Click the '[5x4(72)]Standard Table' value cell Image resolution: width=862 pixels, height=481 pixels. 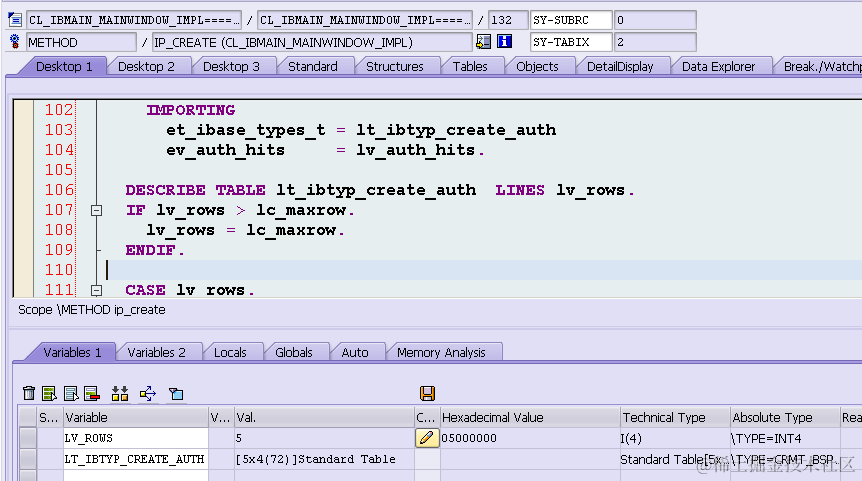coord(324,459)
